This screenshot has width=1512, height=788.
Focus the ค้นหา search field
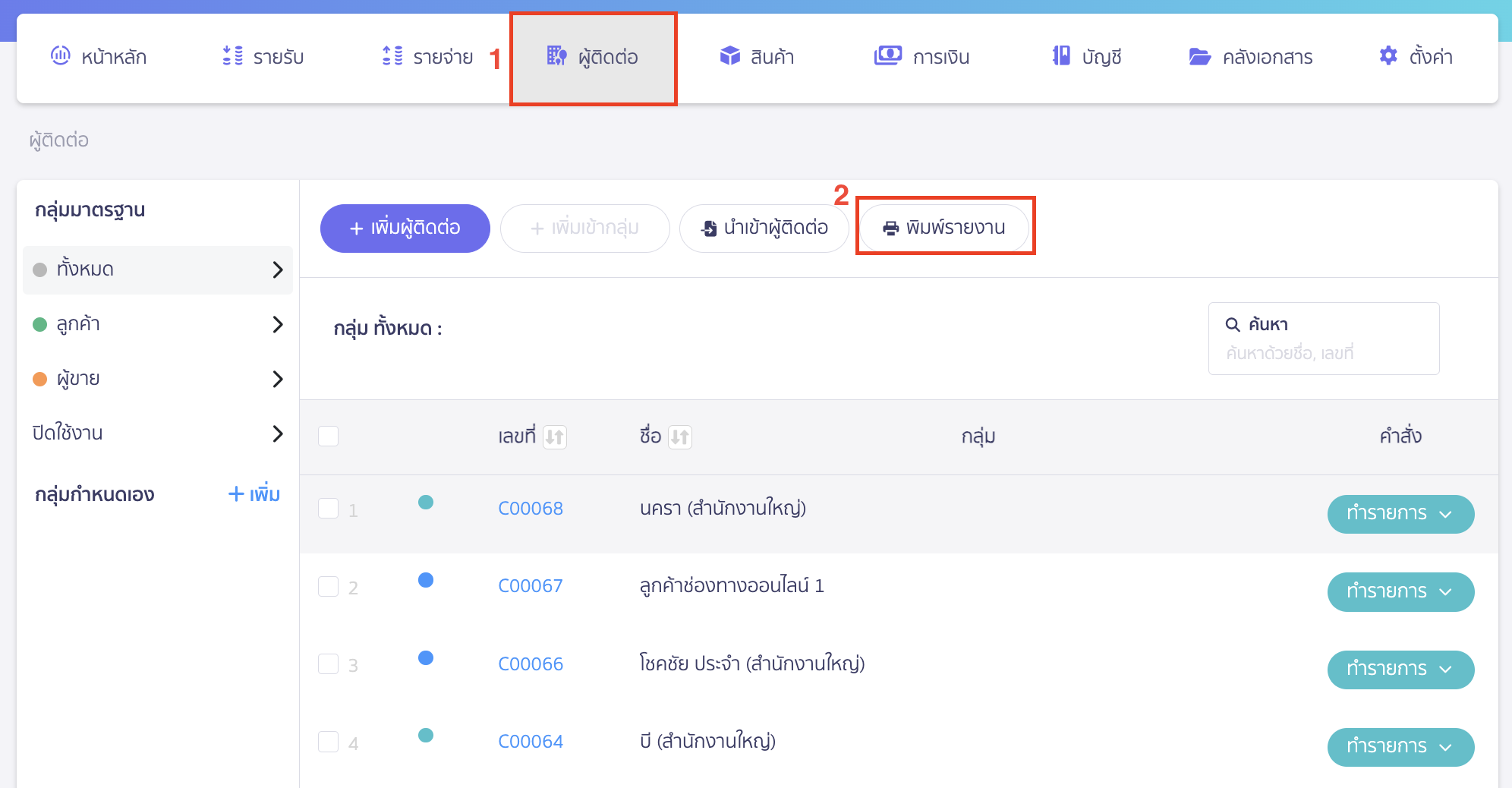(x=1323, y=353)
